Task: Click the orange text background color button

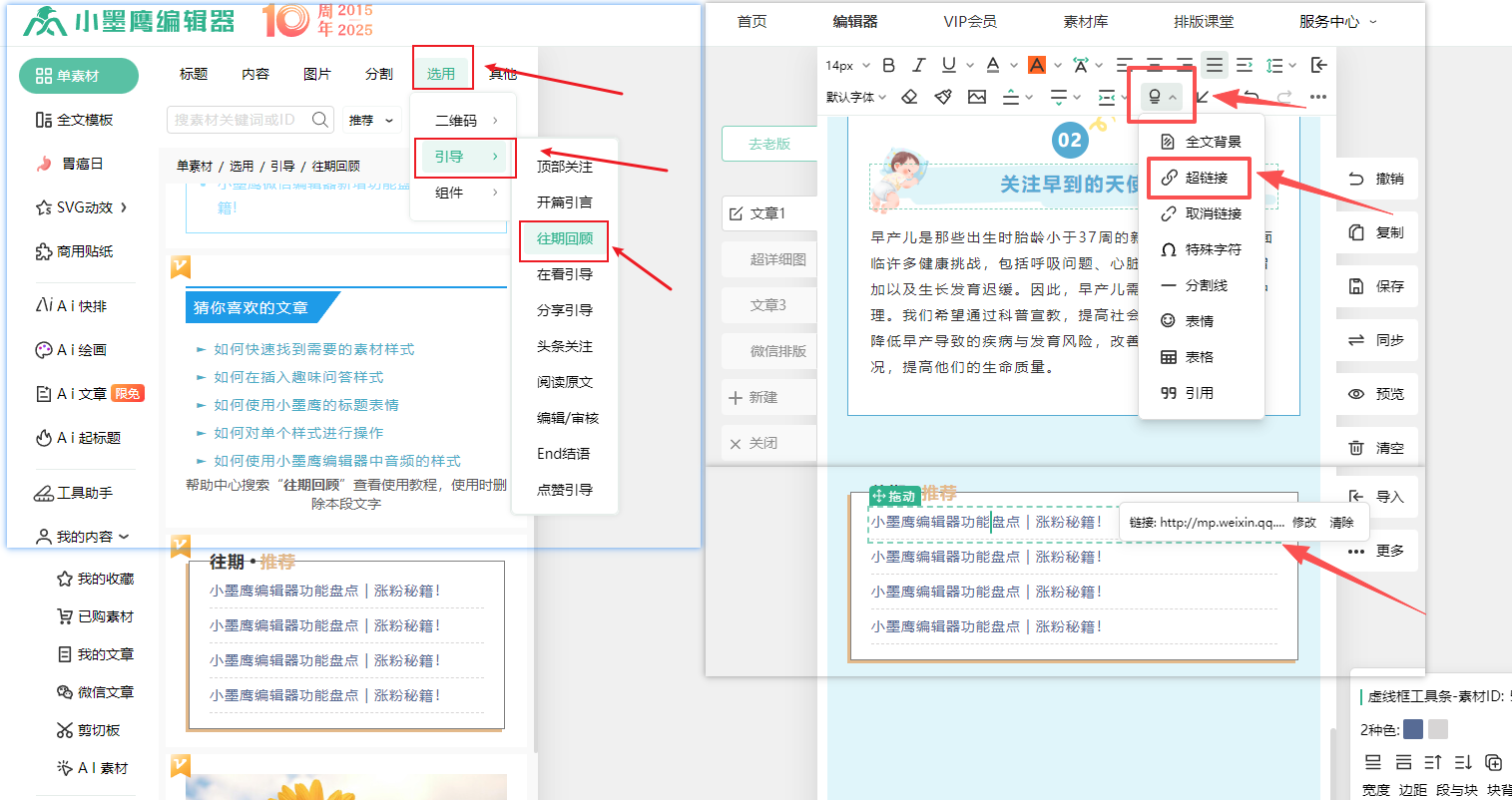Action: [x=1037, y=65]
